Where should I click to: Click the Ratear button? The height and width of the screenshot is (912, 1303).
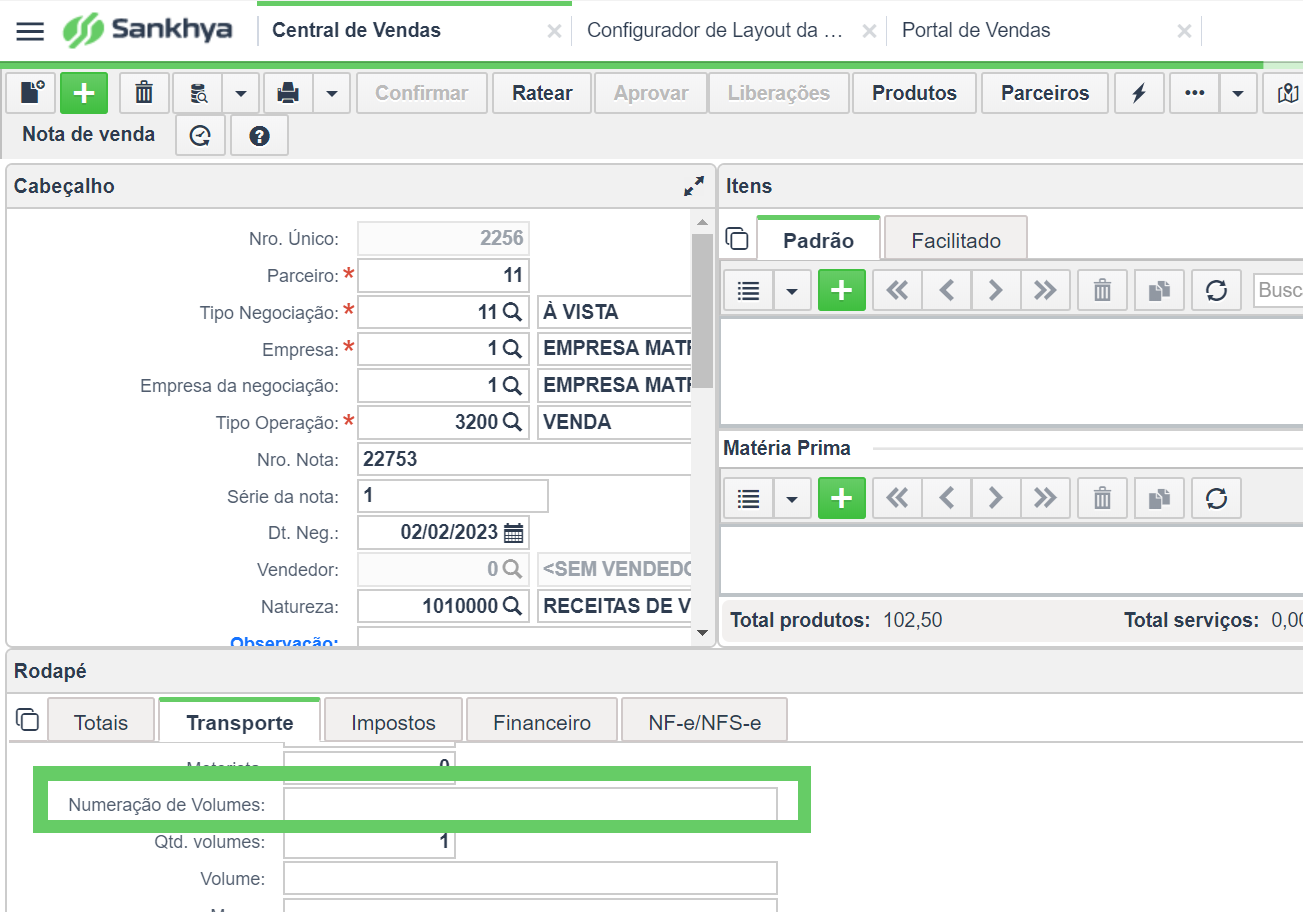(x=542, y=93)
